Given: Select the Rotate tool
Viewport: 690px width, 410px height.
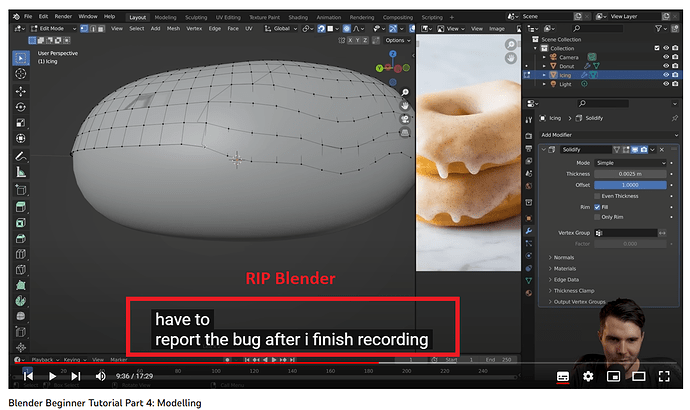Looking at the screenshot, I should pyautogui.click(x=21, y=107).
